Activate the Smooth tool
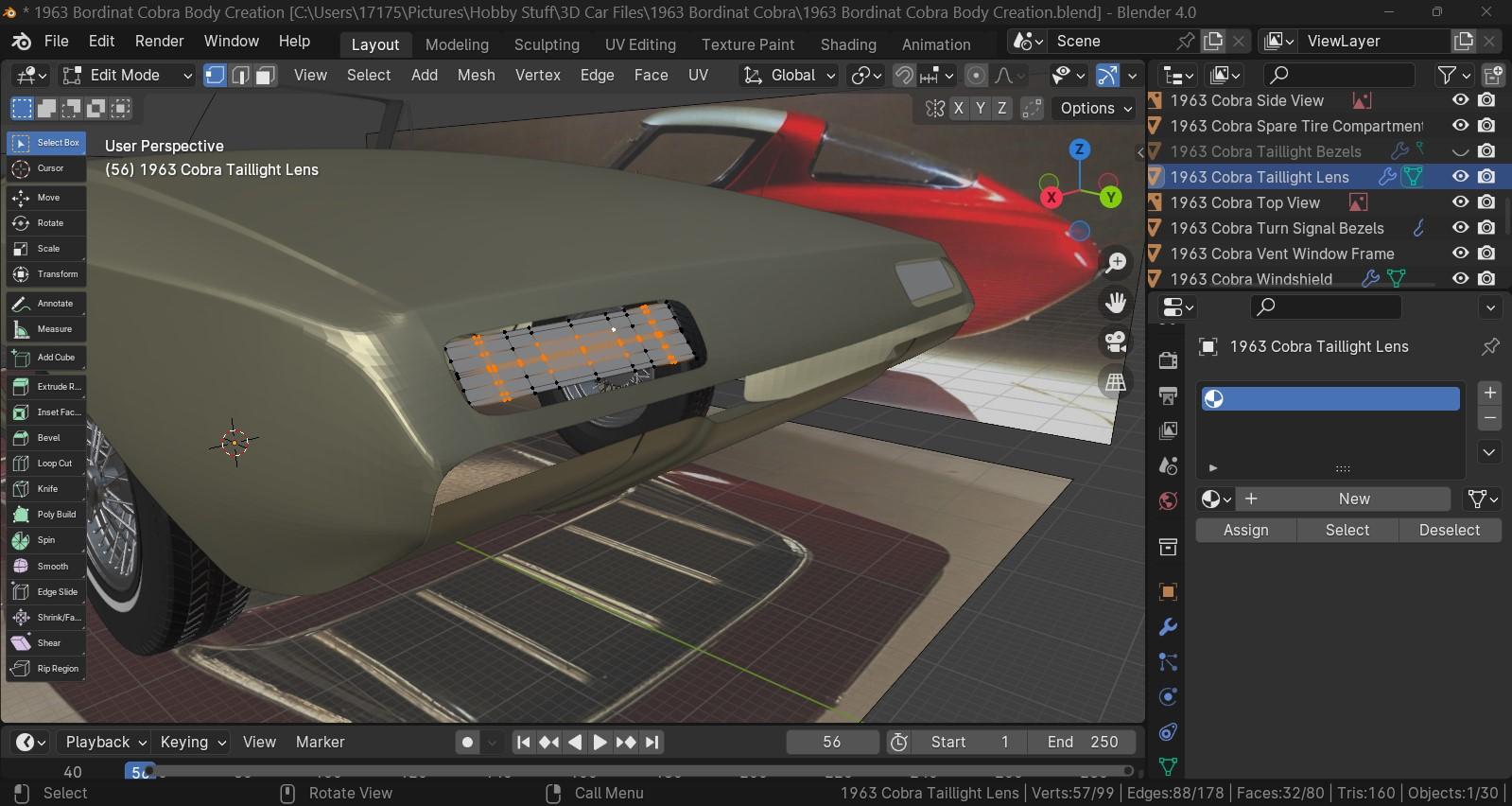This screenshot has width=1512, height=806. (45, 567)
